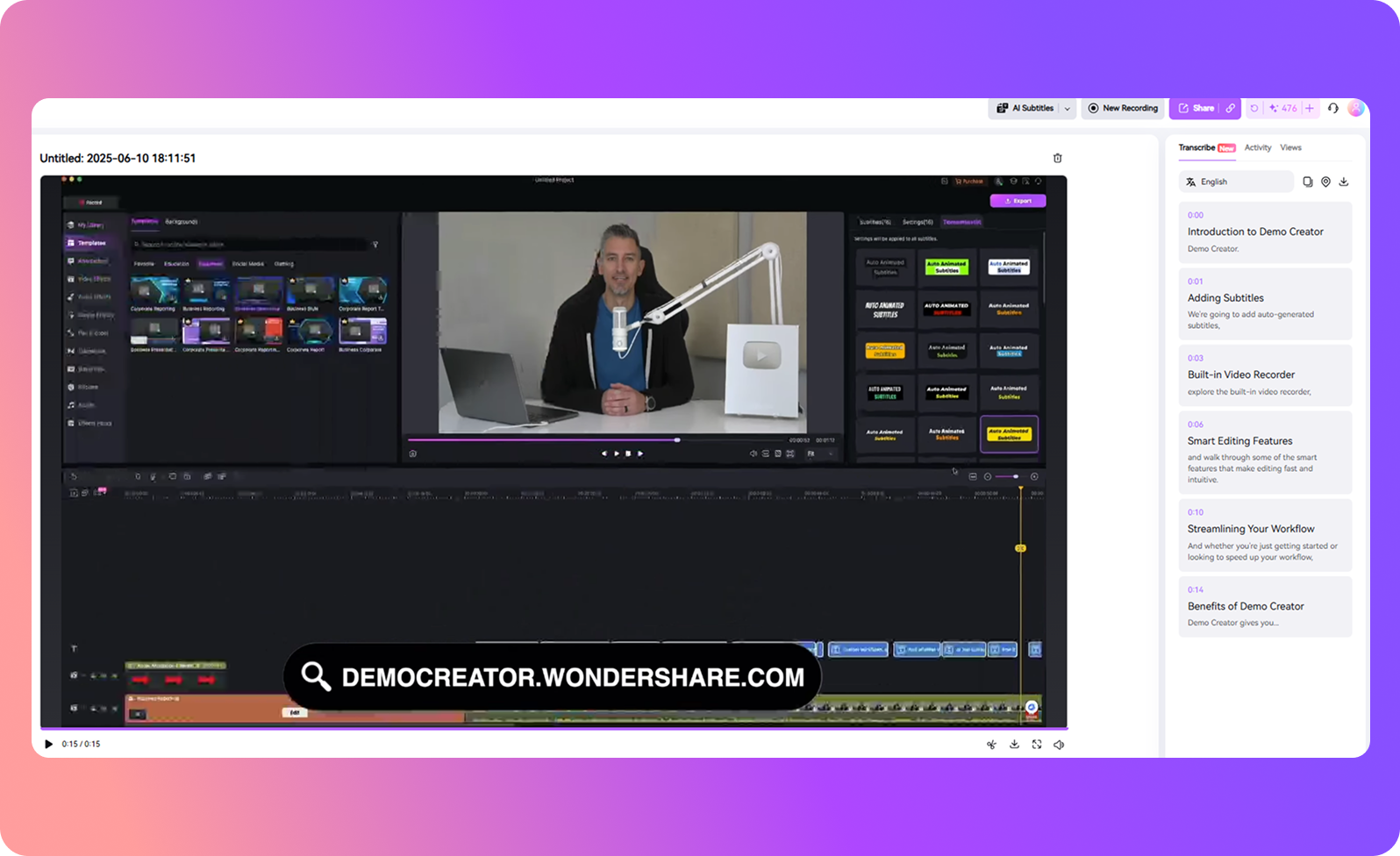Click the purple video progress bar
The height and width of the screenshot is (856, 1400).
coord(554,728)
